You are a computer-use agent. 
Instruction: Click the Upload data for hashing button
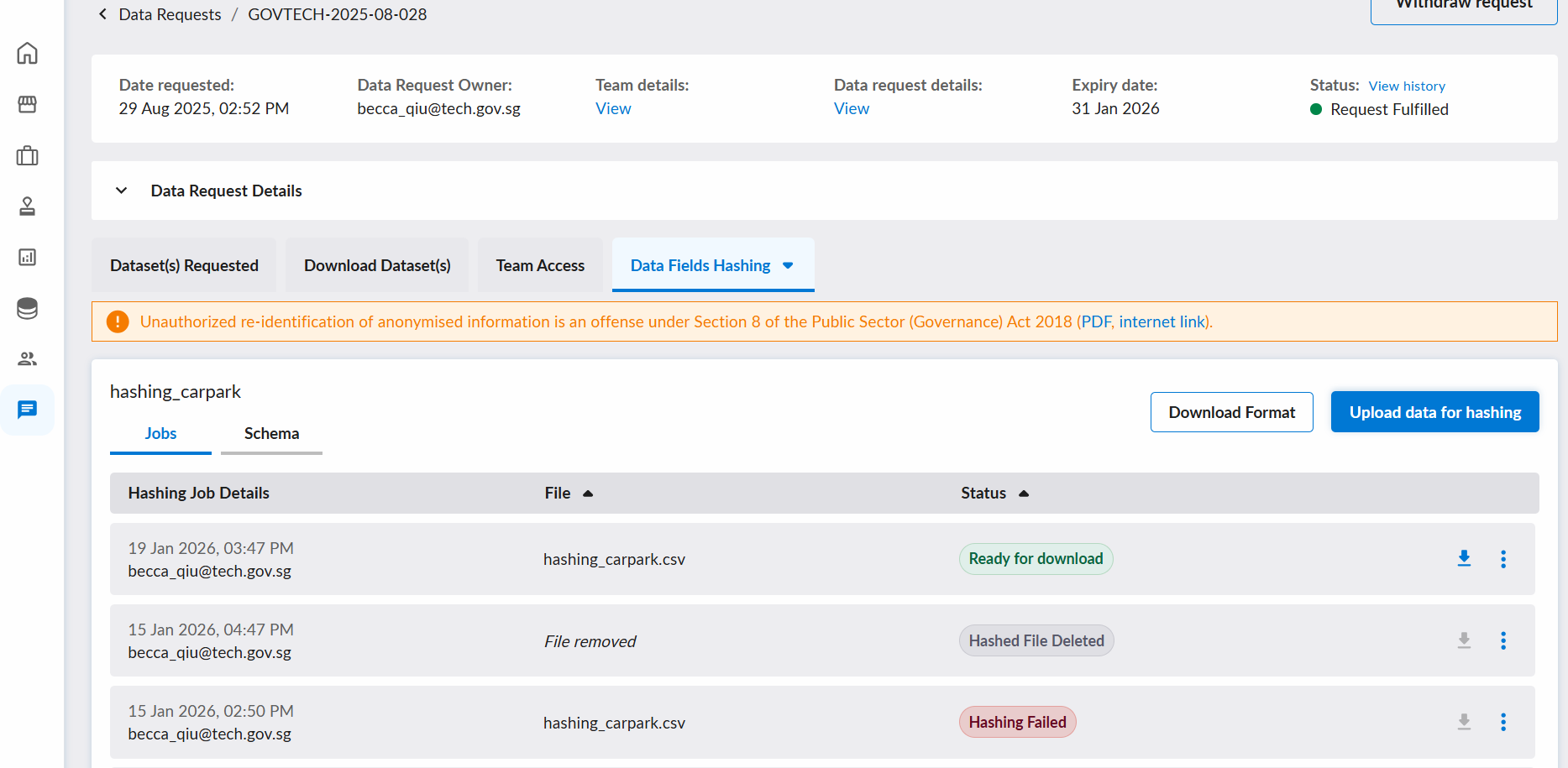click(1434, 412)
